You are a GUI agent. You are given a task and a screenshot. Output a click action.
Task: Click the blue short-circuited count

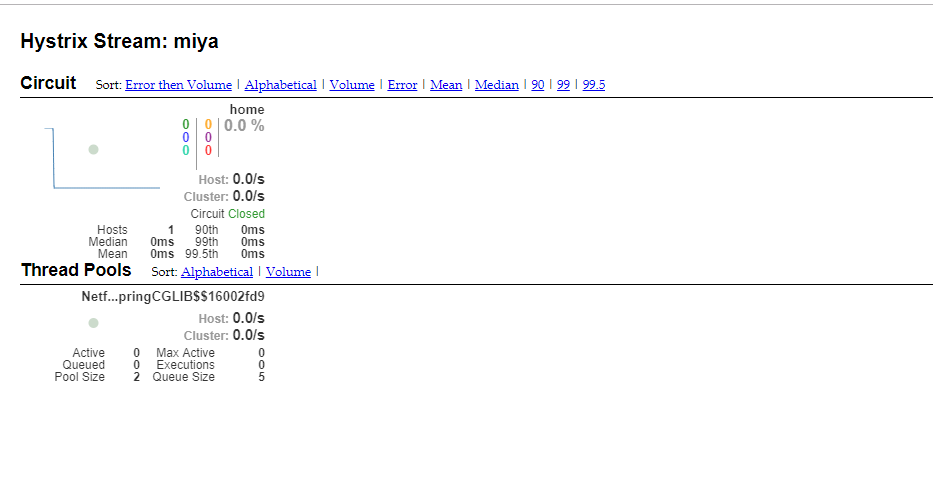coord(186,138)
